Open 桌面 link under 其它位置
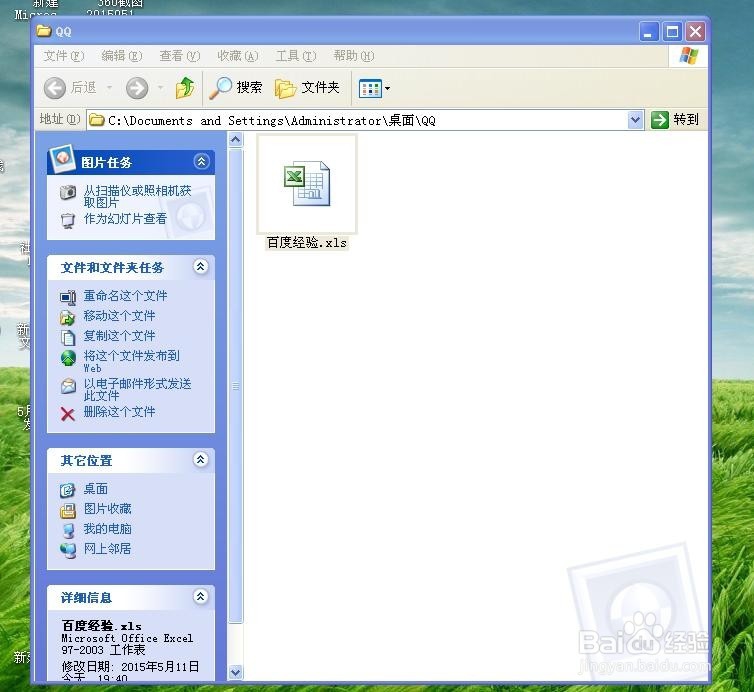 click(x=96, y=489)
